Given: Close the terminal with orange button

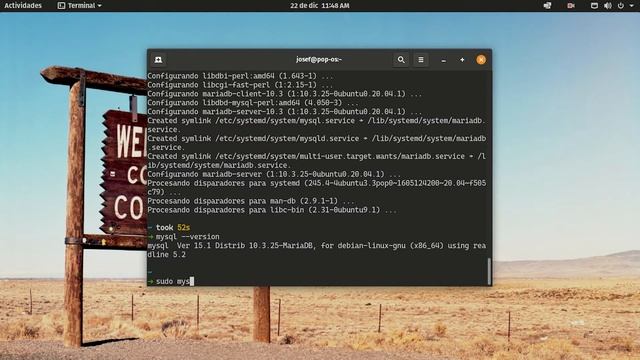Looking at the screenshot, I should tap(481, 60).
